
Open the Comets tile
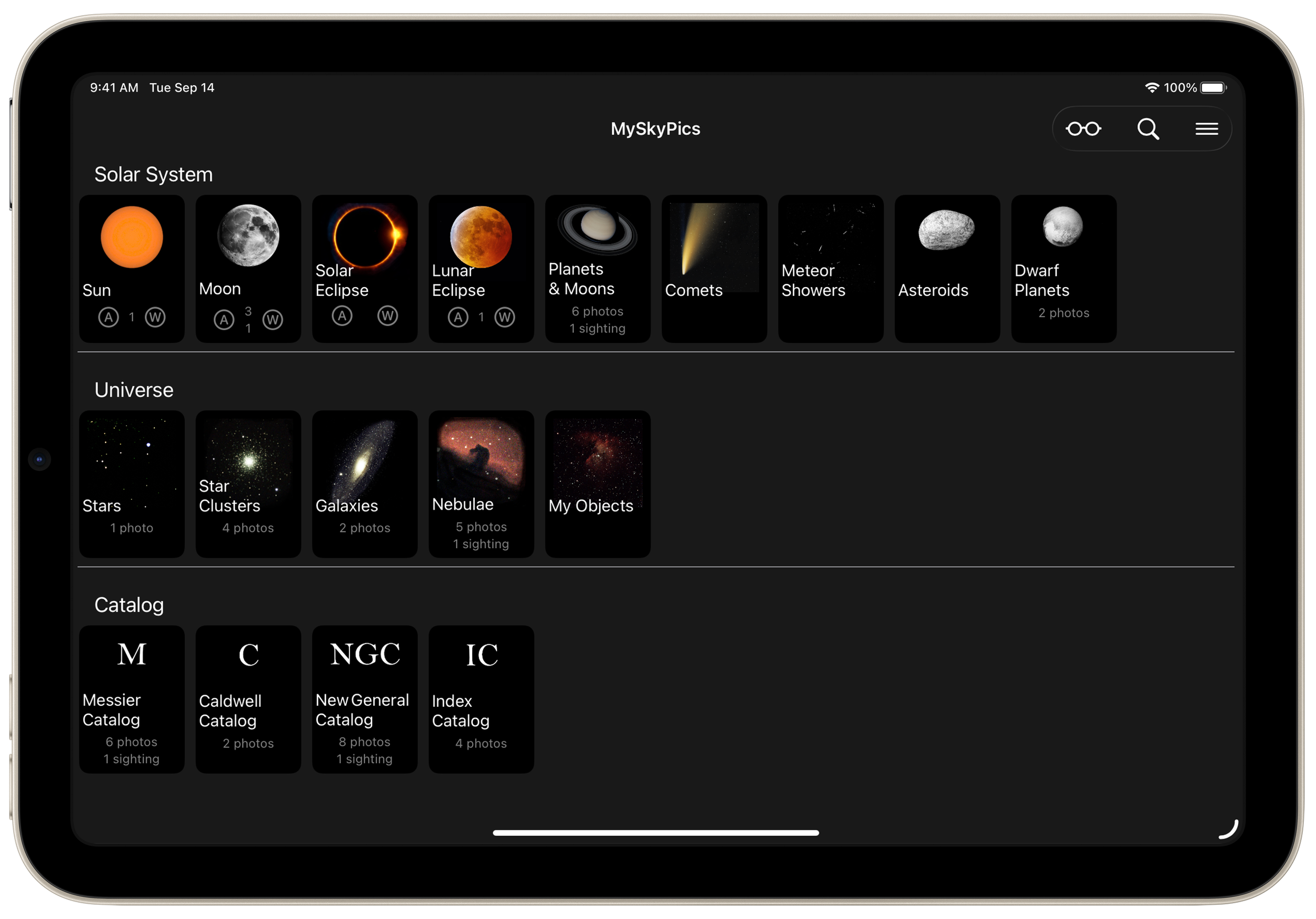pos(714,268)
